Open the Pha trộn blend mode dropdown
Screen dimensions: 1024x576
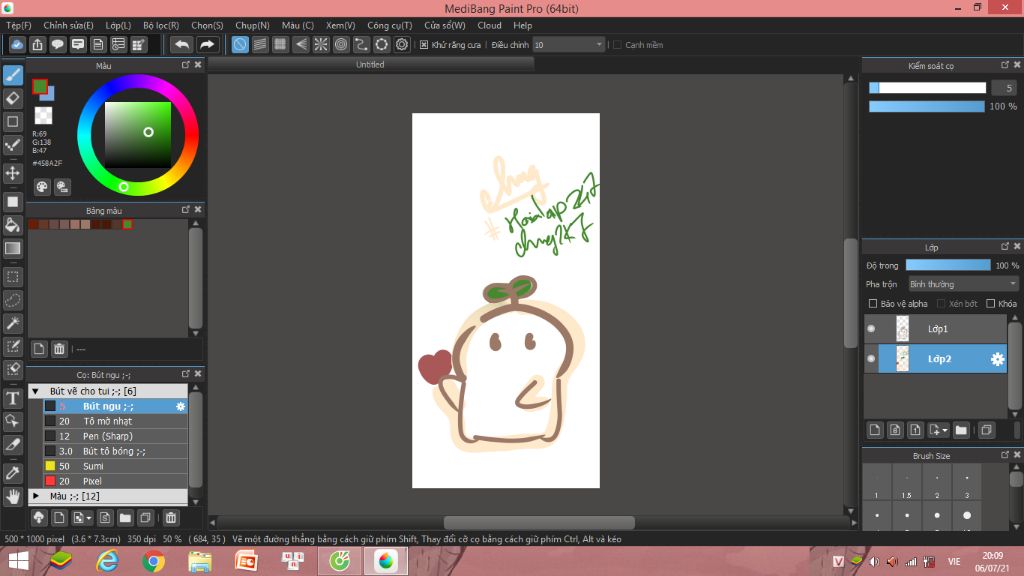[963, 284]
